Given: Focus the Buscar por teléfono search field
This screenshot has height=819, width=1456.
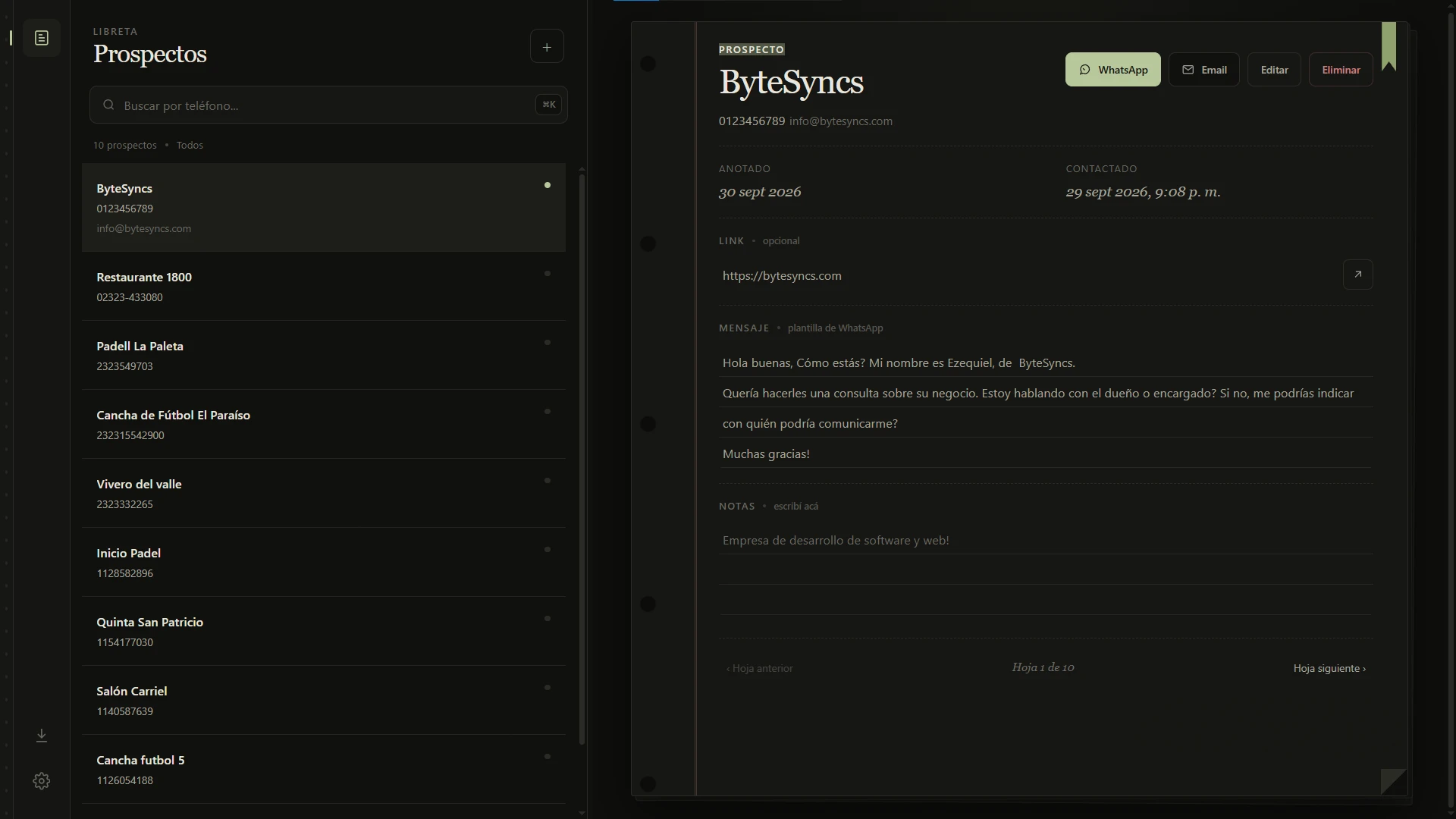Looking at the screenshot, I should point(328,105).
